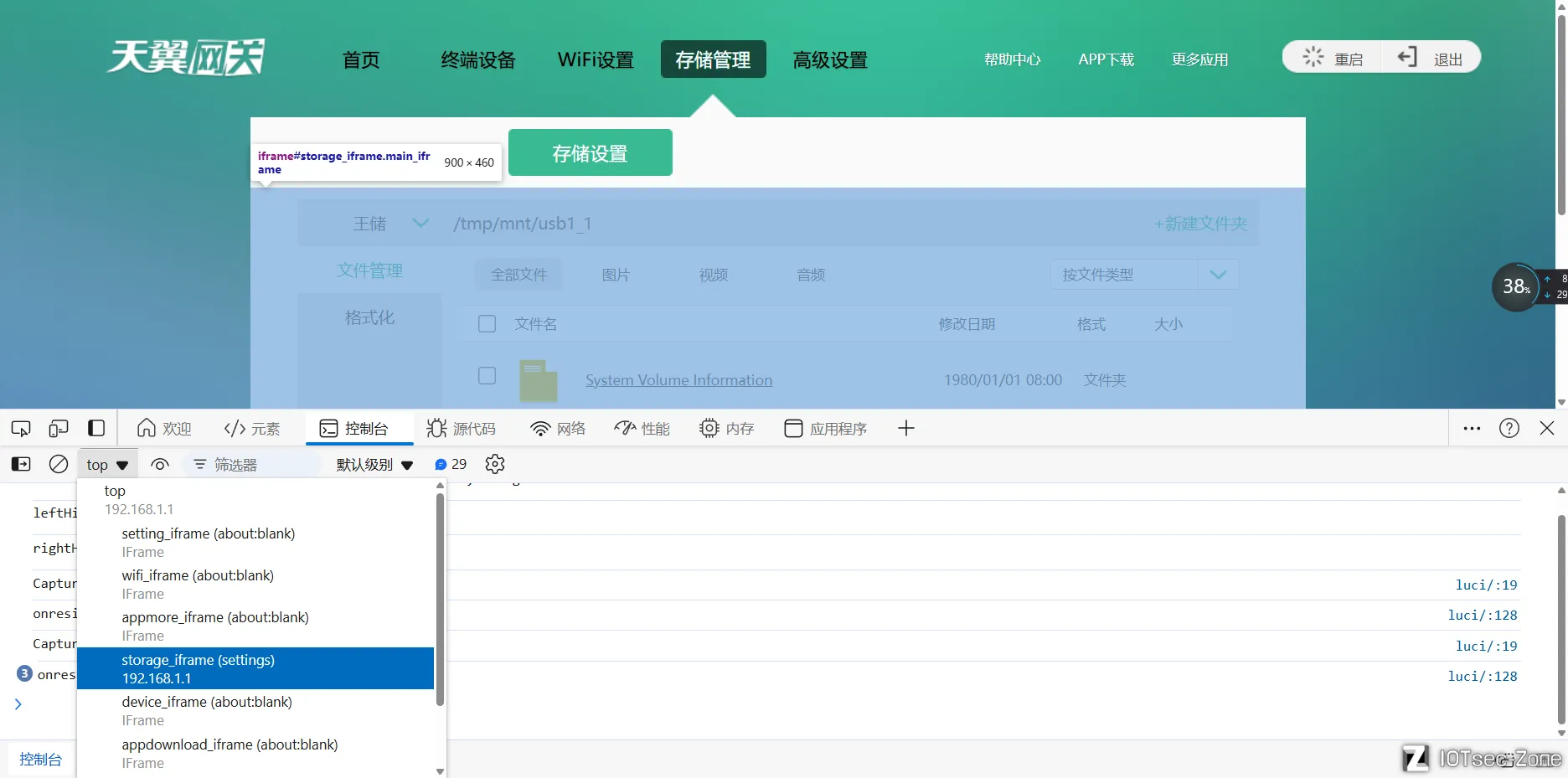Go to the 首页 nav item
Image resolution: width=1568 pixels, height=778 pixels.
[361, 59]
